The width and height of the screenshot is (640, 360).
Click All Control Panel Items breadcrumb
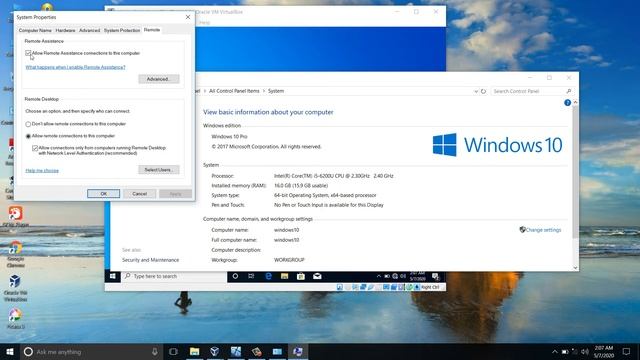pyautogui.click(x=234, y=91)
